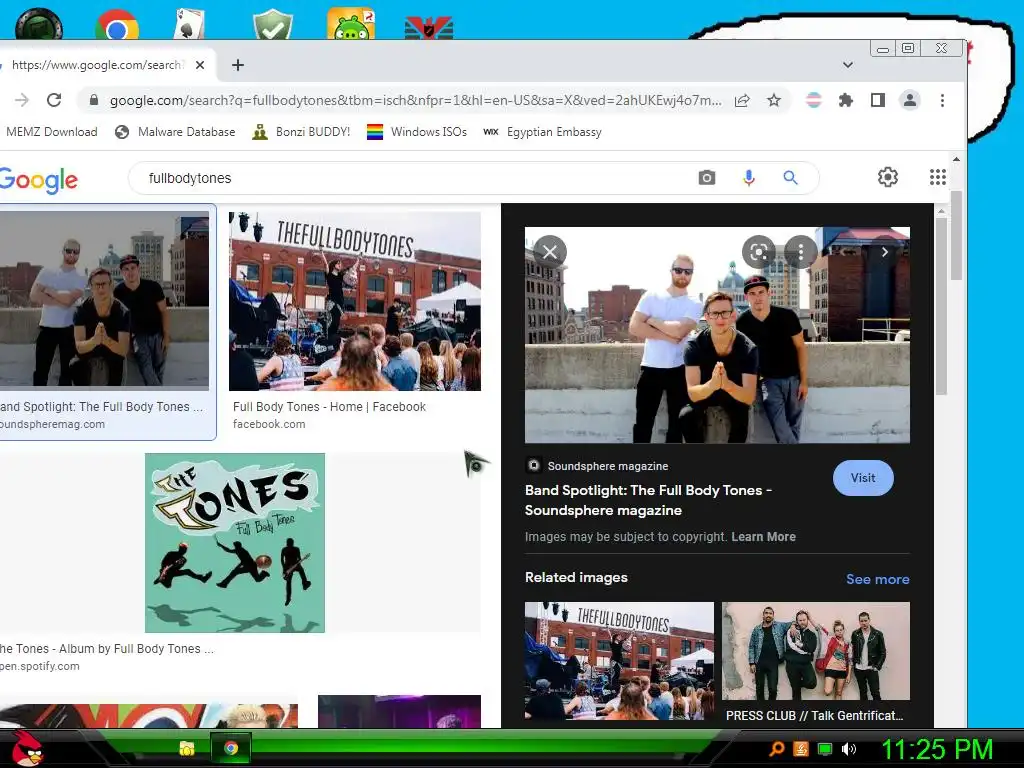Open site info via padlock icon
1024x768 pixels.
click(x=93, y=100)
